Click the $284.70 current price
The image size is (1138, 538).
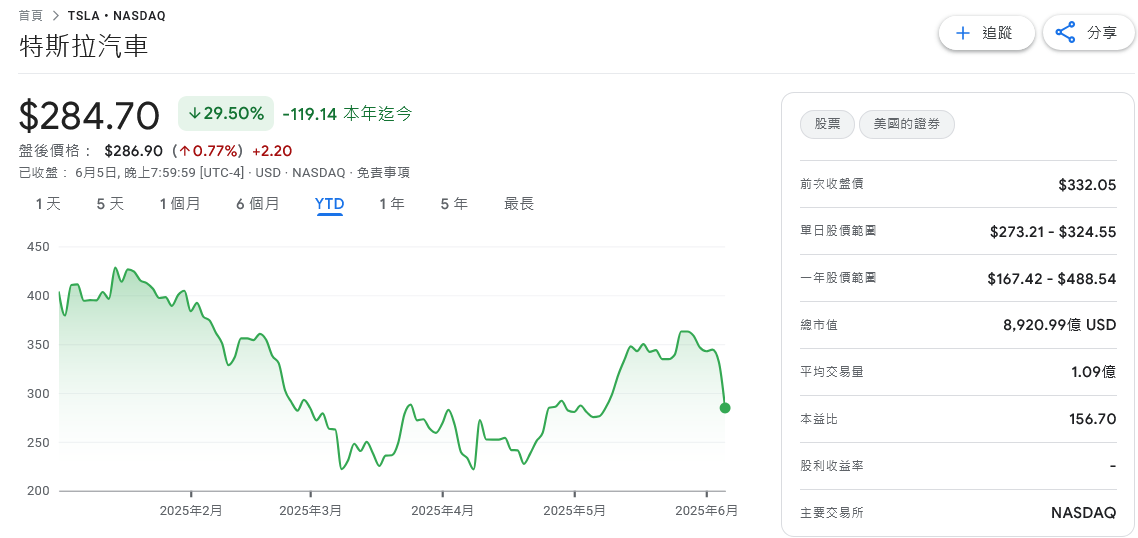(x=89, y=116)
